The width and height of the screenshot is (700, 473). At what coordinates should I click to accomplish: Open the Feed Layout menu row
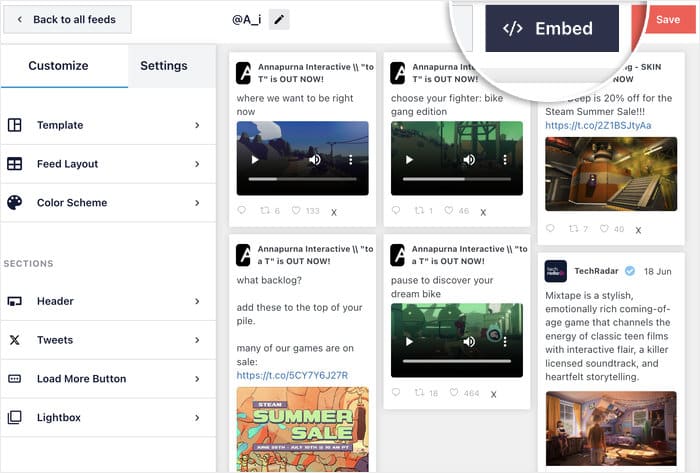(x=108, y=164)
